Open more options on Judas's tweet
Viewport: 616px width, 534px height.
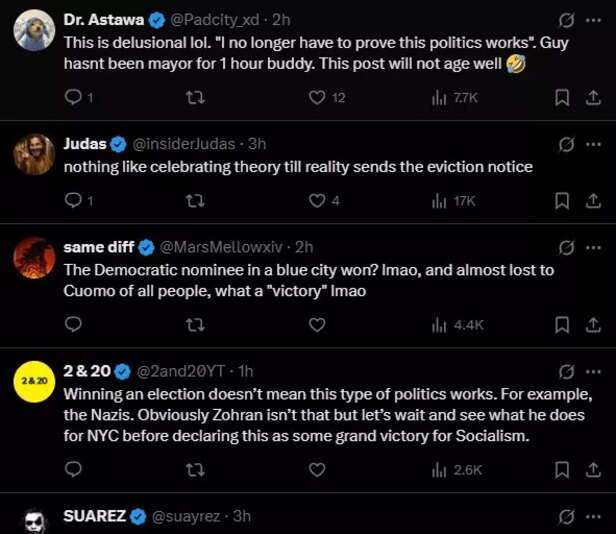pyautogui.click(x=593, y=144)
